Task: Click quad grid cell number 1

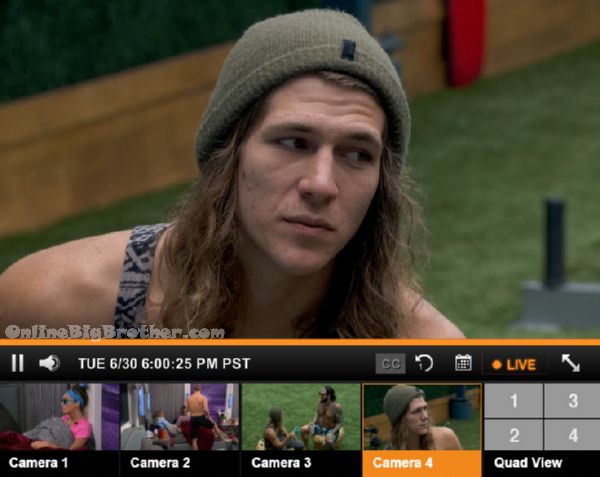Action: (x=514, y=400)
